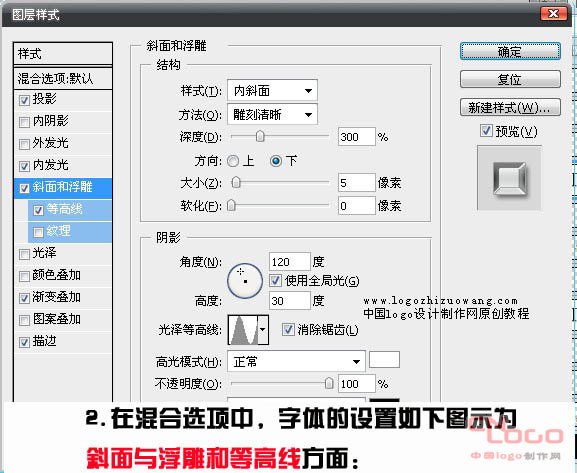Viewport: 577px width, 473px height.
Task: Expand the 高光模式 highlight mode dropdown
Action: click(x=296, y=361)
